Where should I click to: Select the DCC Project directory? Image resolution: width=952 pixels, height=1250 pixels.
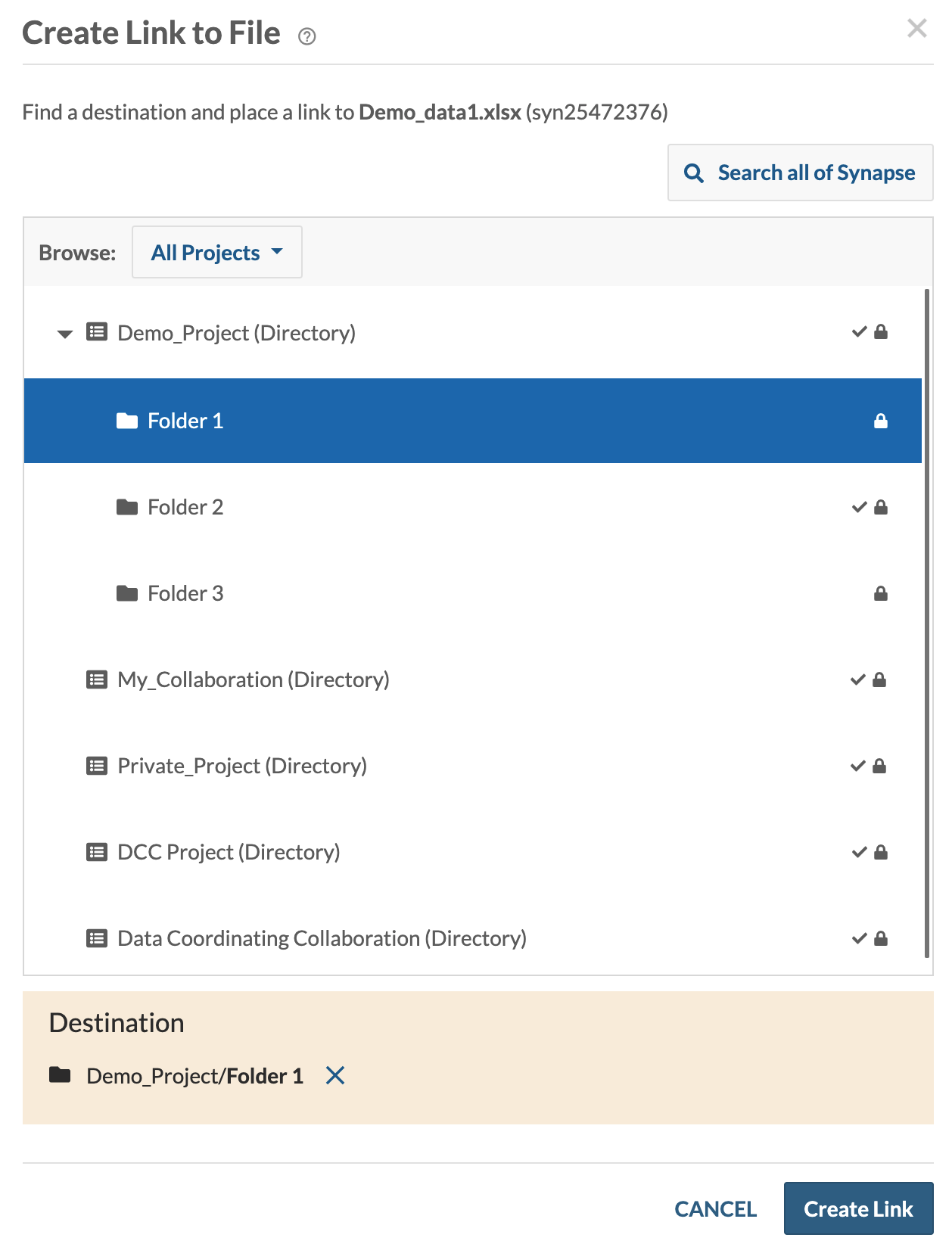[229, 852]
